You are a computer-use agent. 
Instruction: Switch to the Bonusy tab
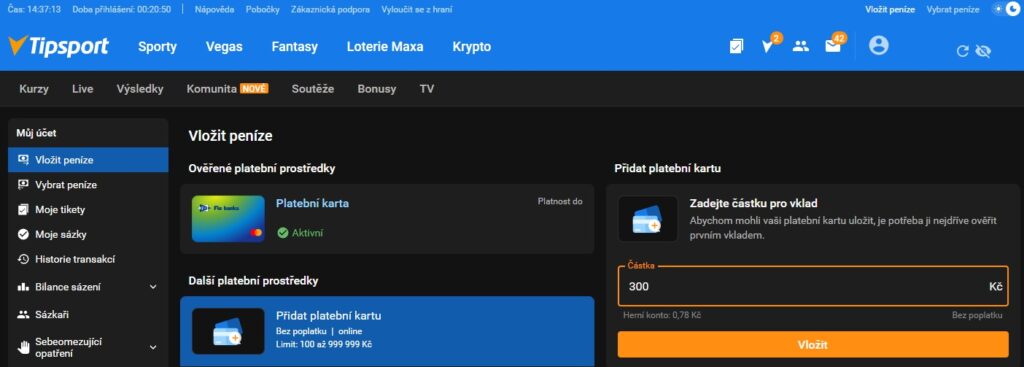[377, 89]
